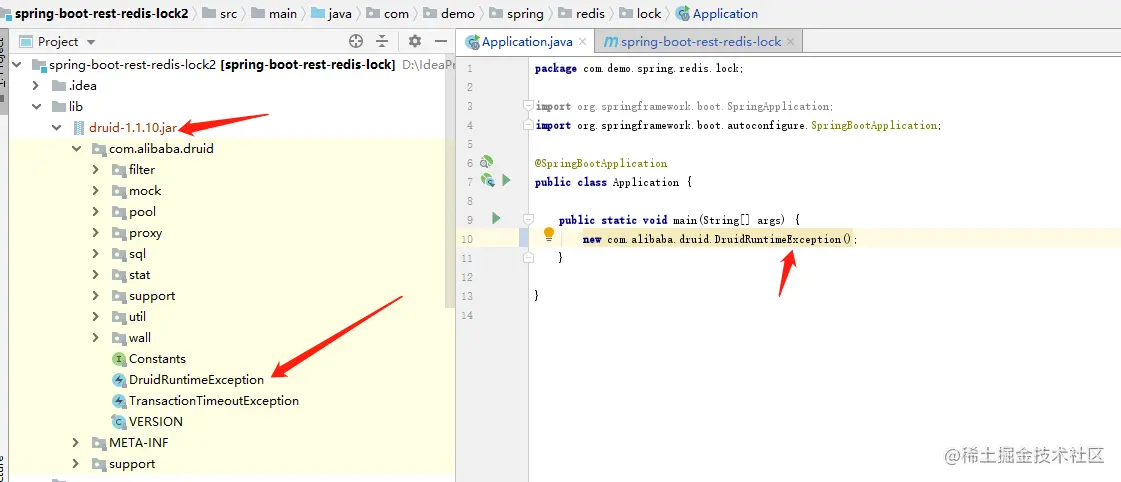
Task: Click the Project tree vertical scrollbar
Action: coord(450,182)
